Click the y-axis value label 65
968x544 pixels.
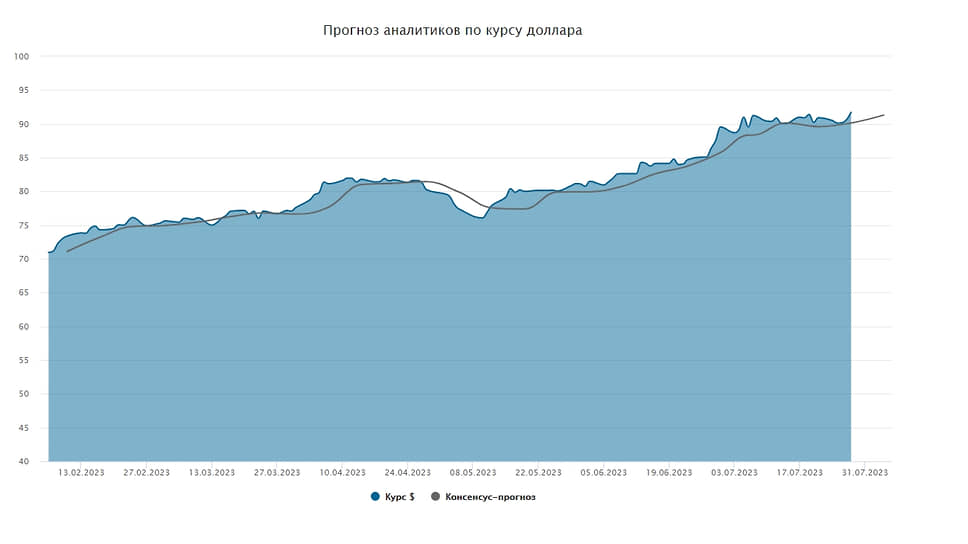(x=23, y=293)
